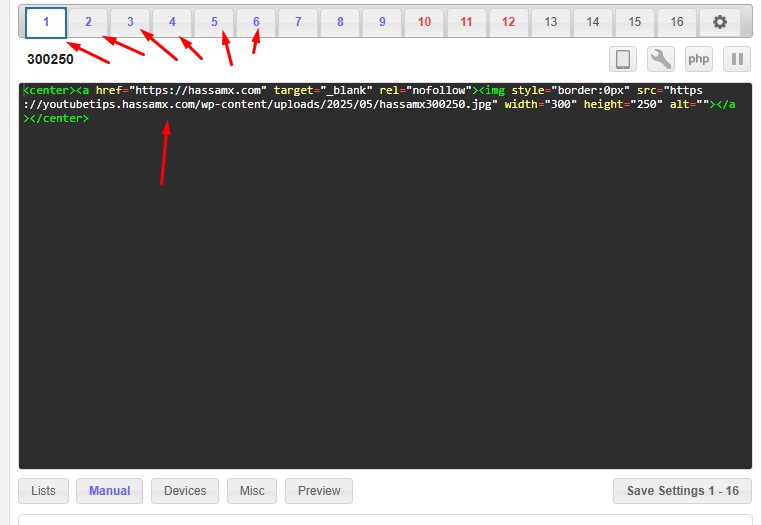Pause block insertion with pause icon

point(737,59)
